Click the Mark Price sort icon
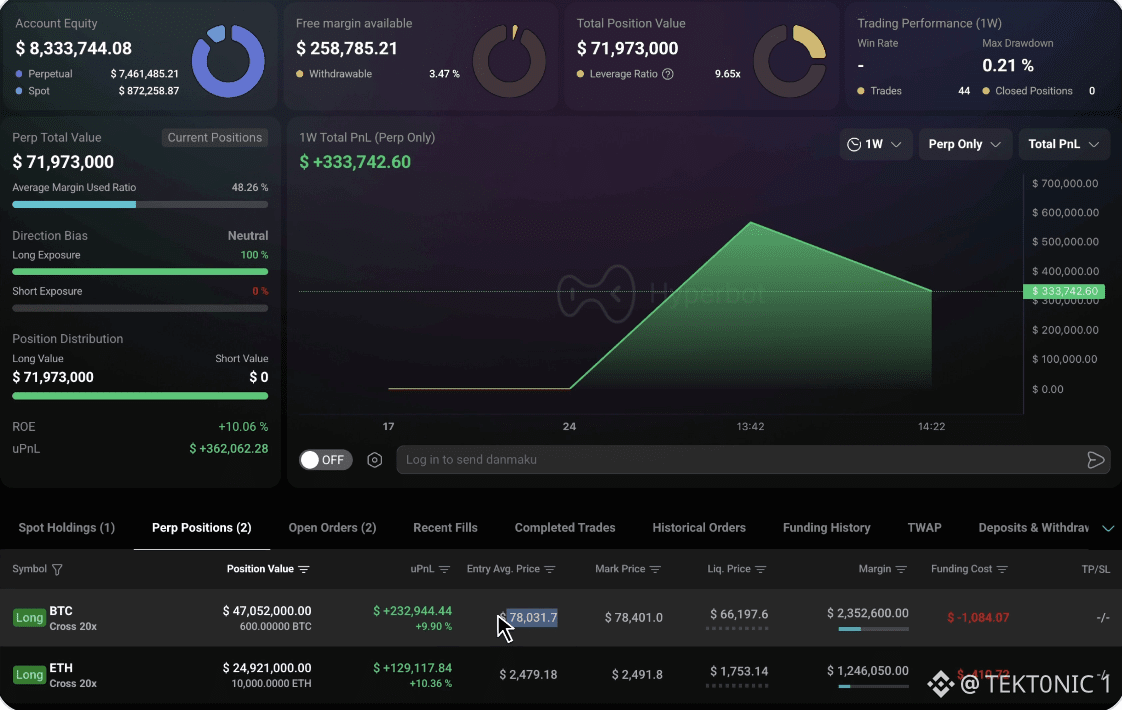 (655, 569)
